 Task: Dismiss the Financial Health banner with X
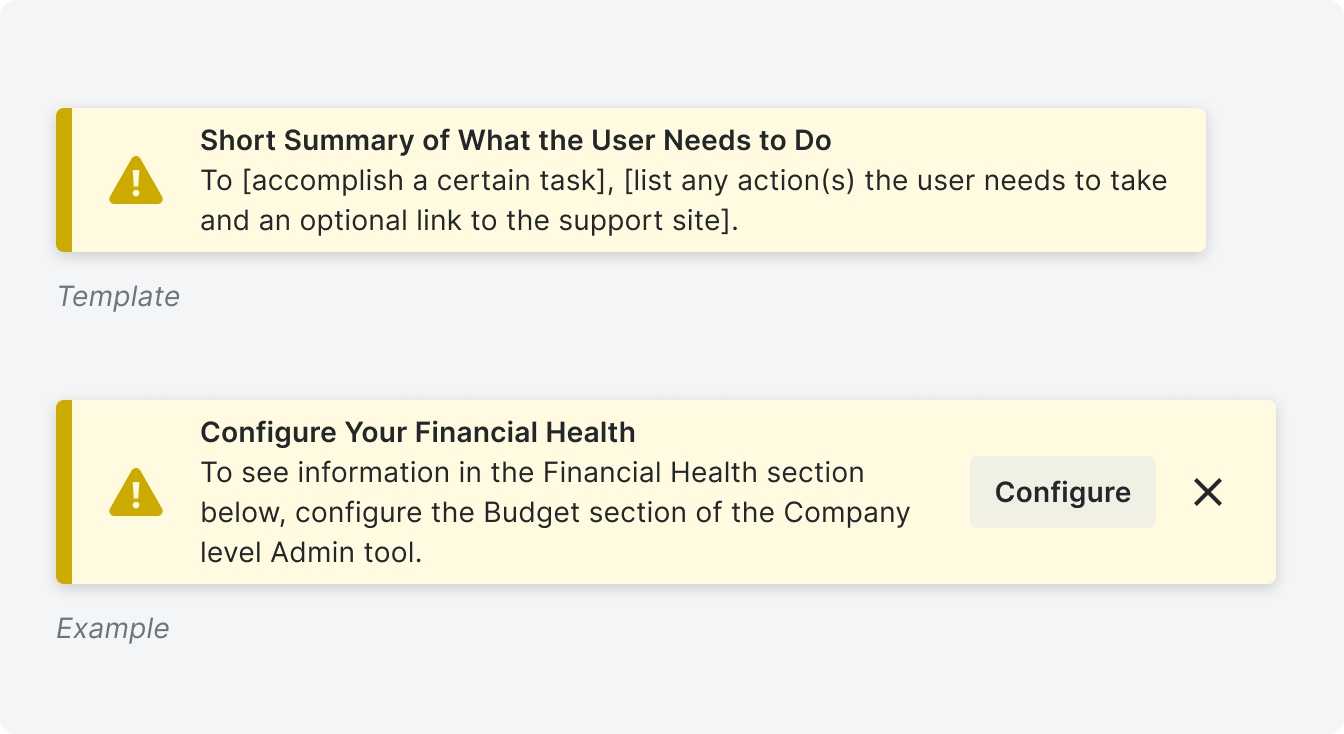pos(1208,492)
